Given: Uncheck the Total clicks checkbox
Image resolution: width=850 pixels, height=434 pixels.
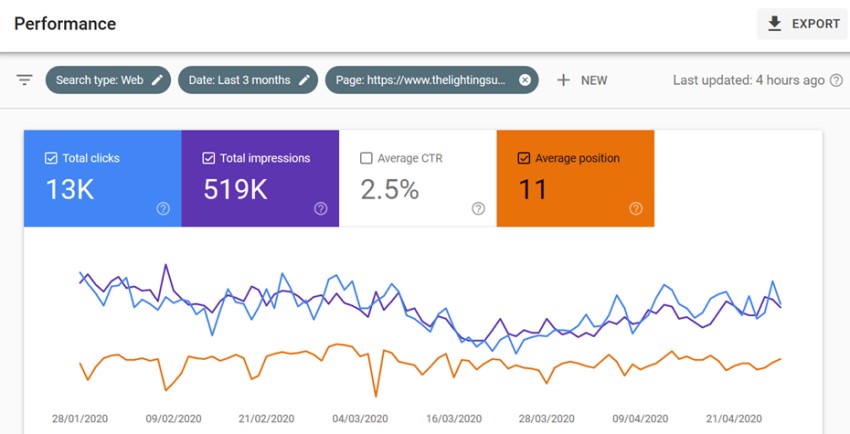Looking at the screenshot, I should (51, 158).
